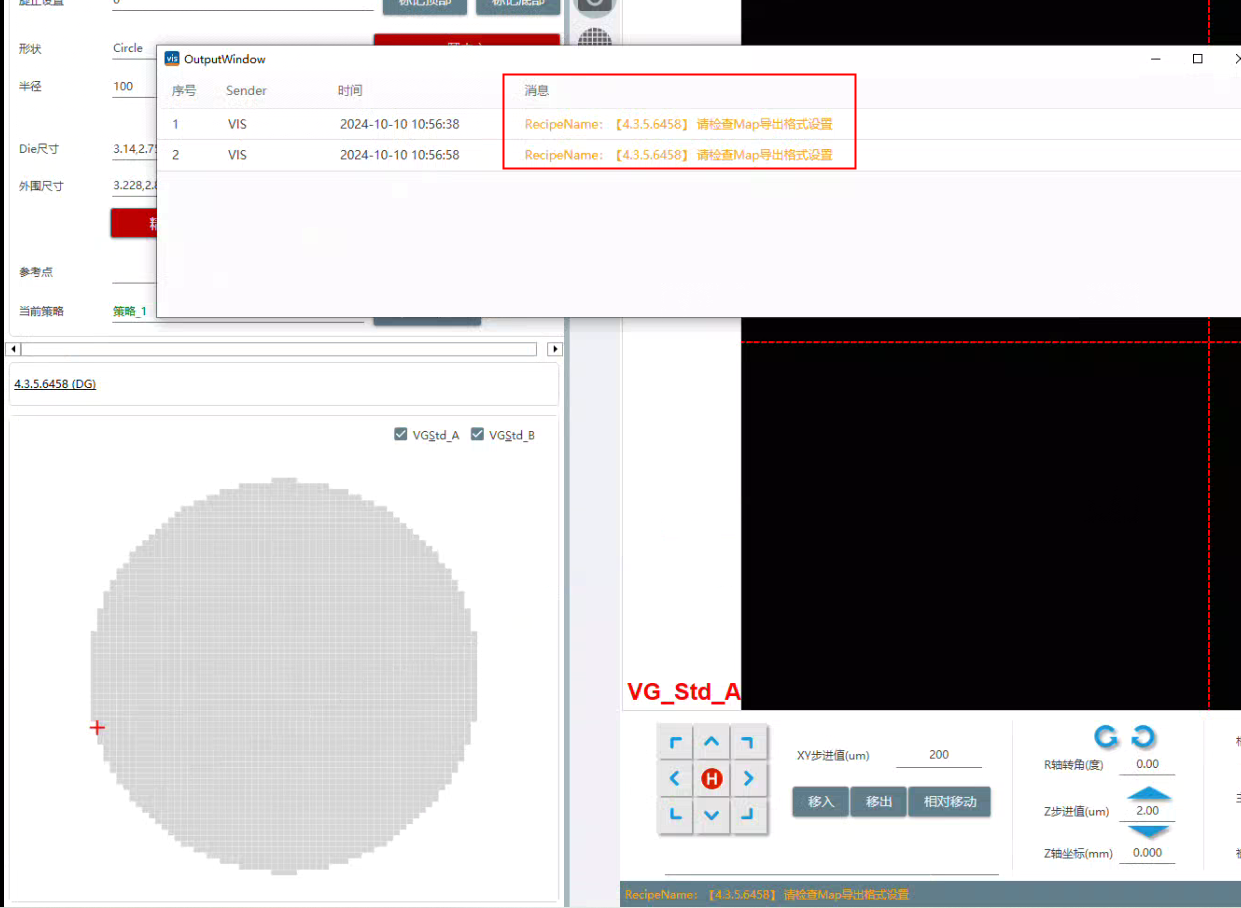
Task: Click the Z轴坐标 value field
Action: 1147,853
